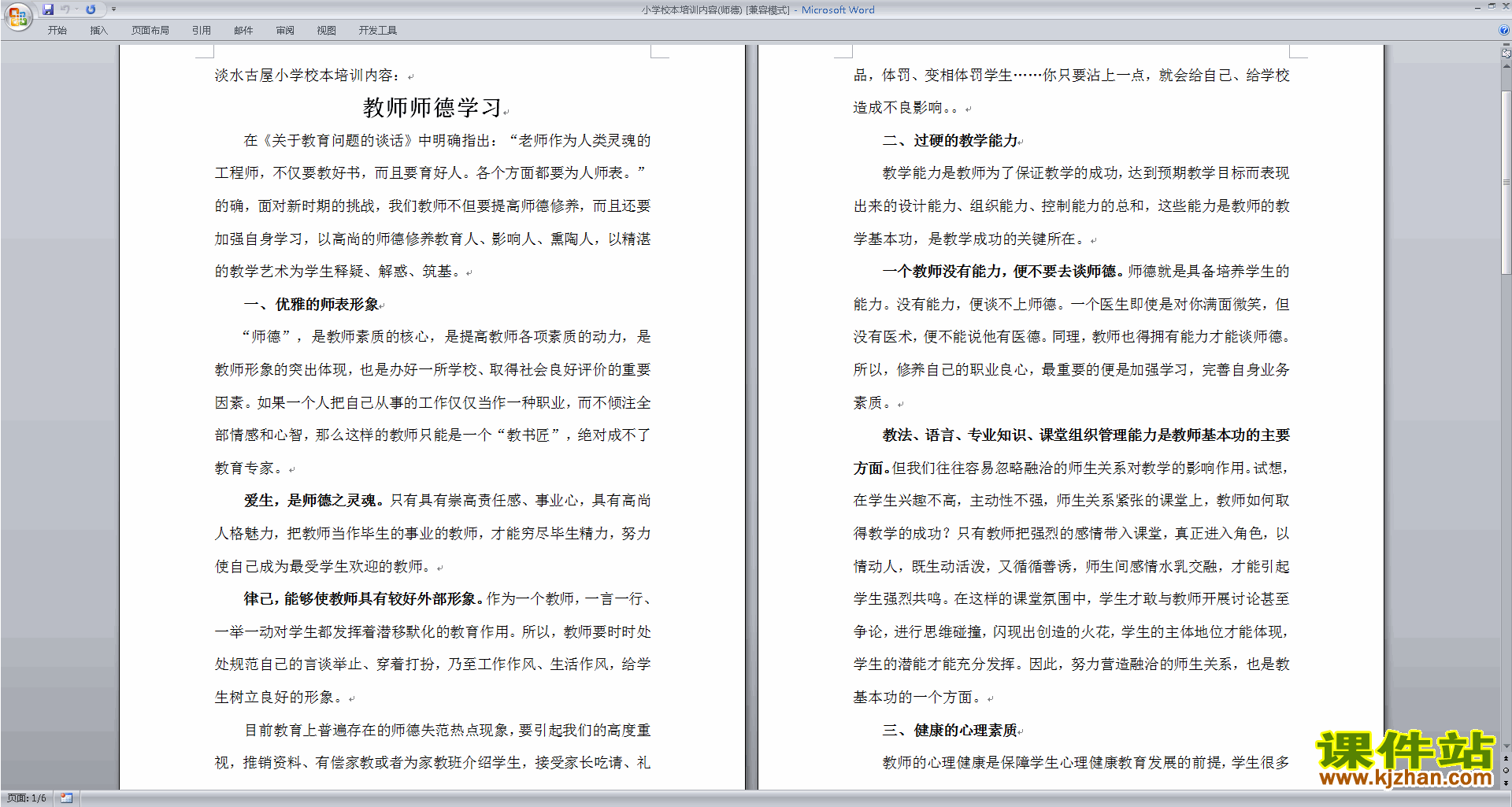
Task: Click the line starting 品，体罚、变相体罚学生
Action: (1072, 76)
